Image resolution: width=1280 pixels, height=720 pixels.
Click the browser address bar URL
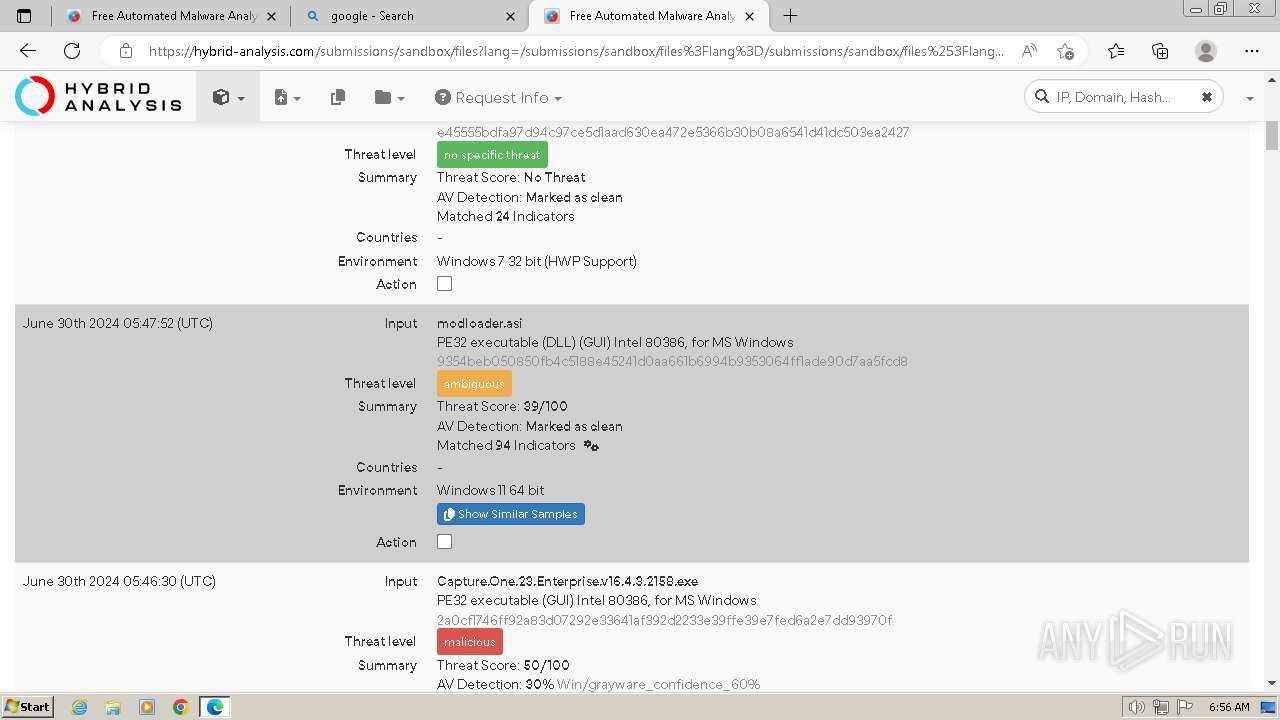[576, 51]
